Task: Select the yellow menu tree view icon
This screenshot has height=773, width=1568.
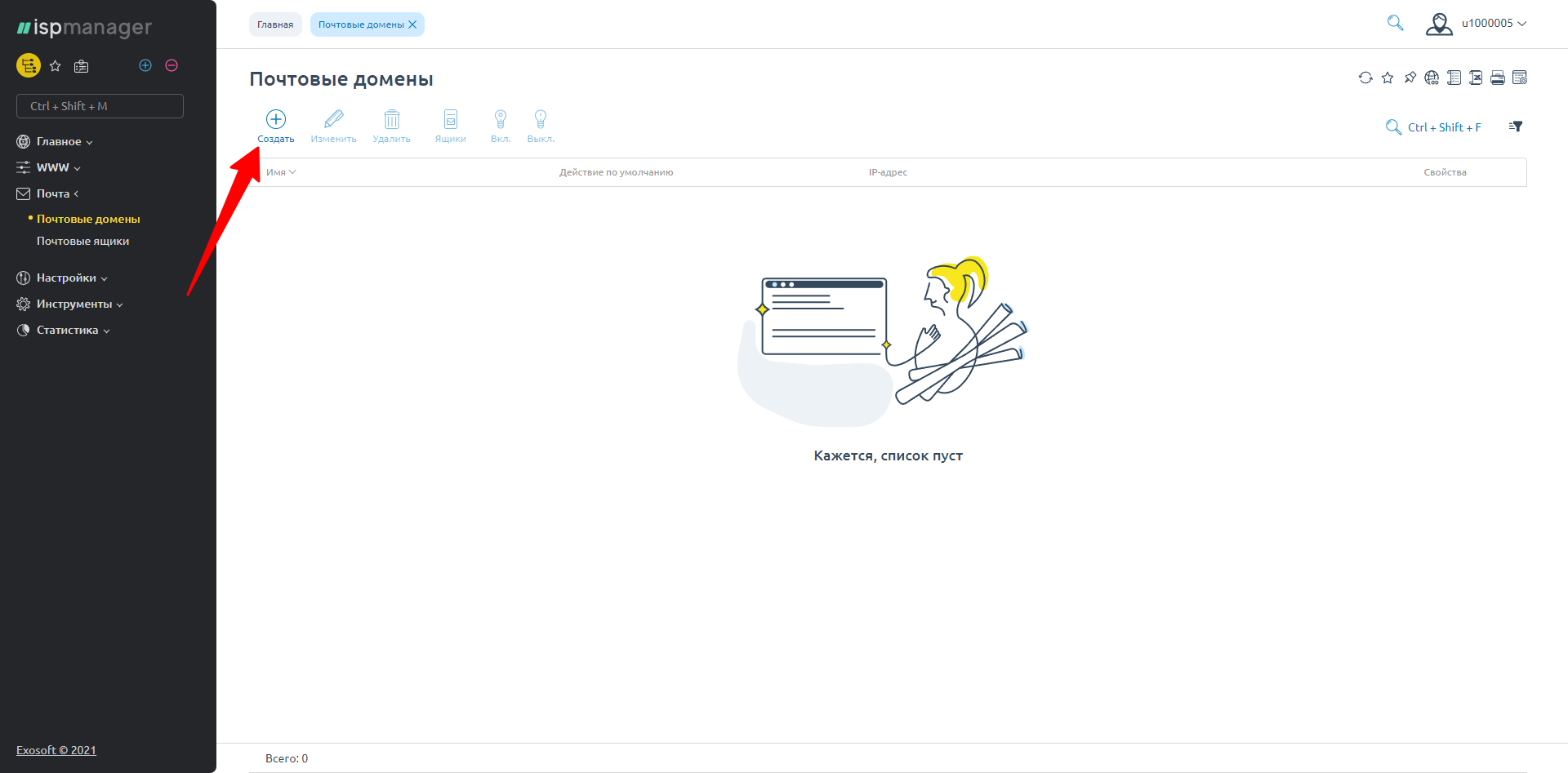Action: pos(29,65)
